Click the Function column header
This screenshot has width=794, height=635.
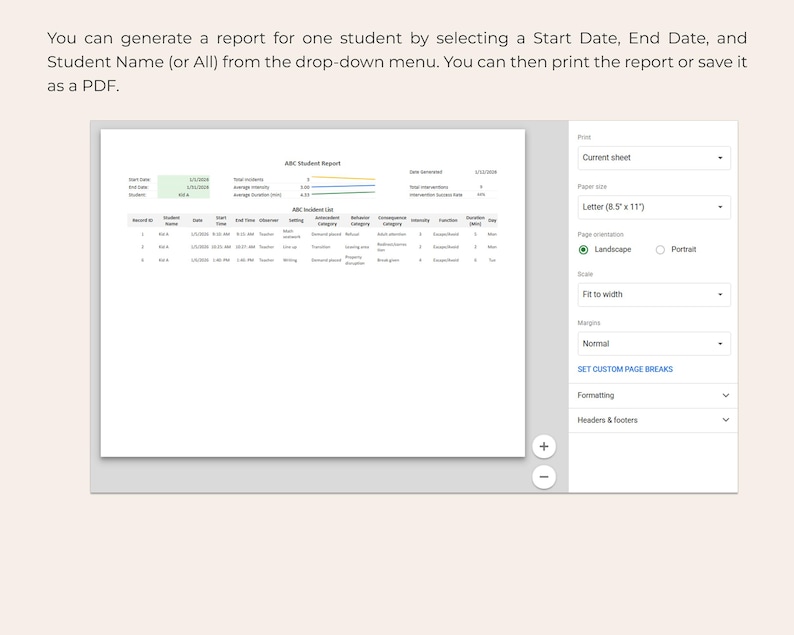(x=448, y=221)
